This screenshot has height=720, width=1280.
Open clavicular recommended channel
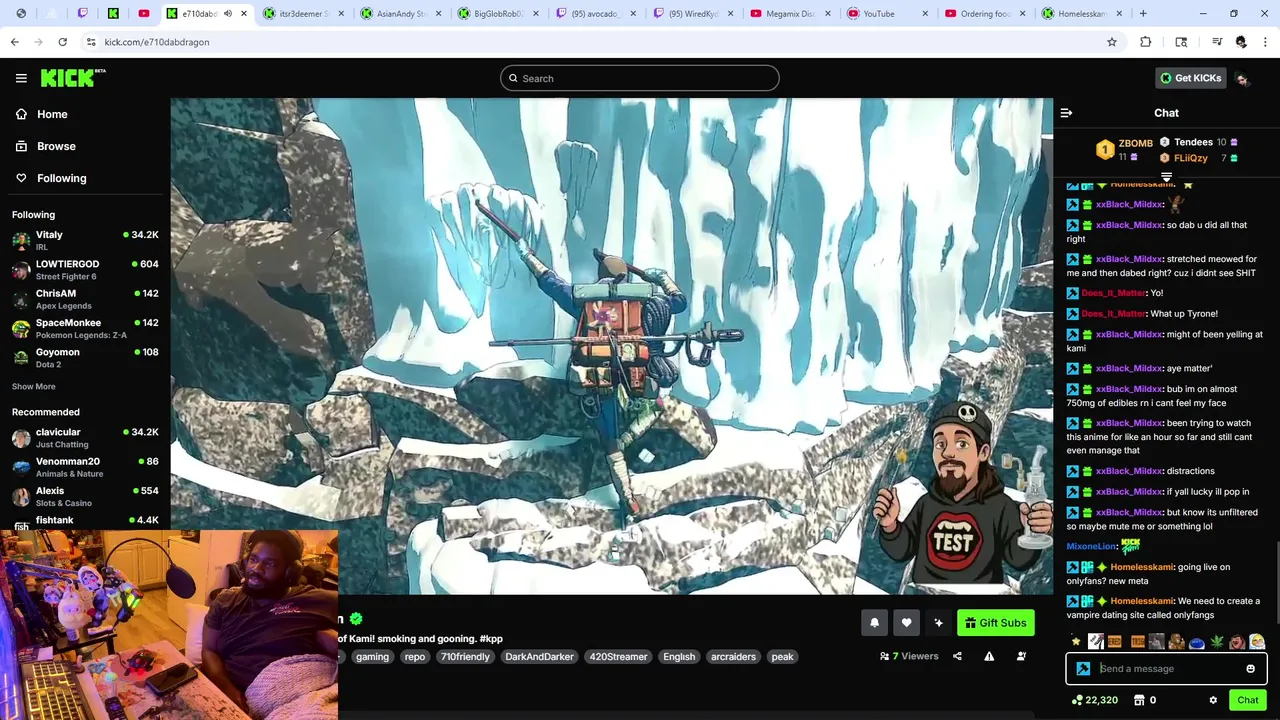click(x=85, y=438)
